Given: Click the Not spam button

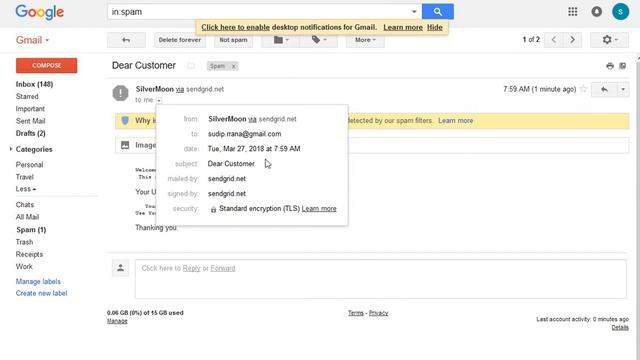Looking at the screenshot, I should [x=233, y=40].
